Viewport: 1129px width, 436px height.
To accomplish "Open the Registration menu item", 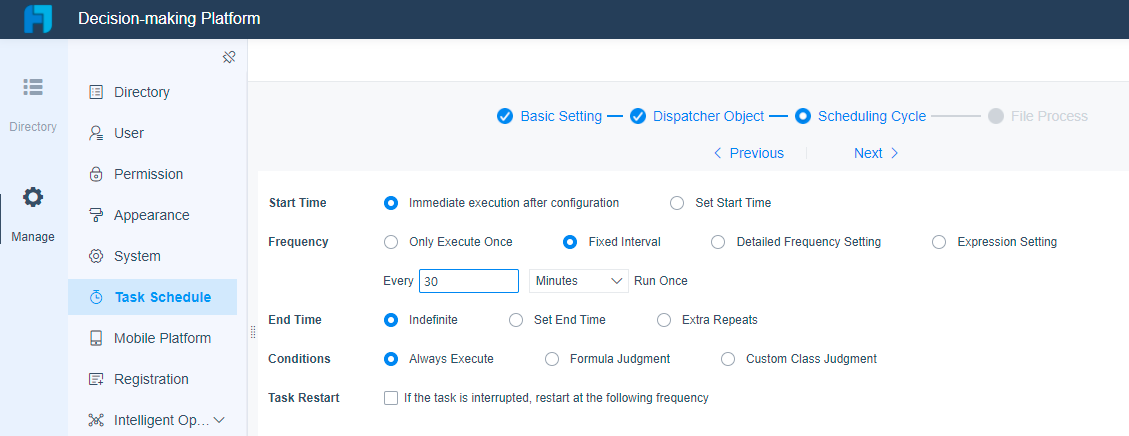I will coord(153,379).
